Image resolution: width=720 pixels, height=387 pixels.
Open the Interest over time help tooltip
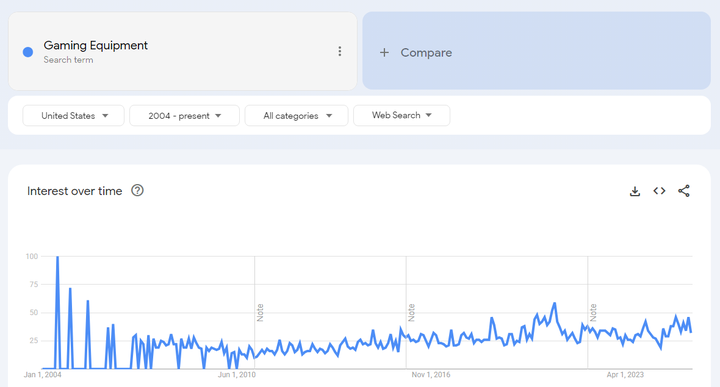point(137,190)
